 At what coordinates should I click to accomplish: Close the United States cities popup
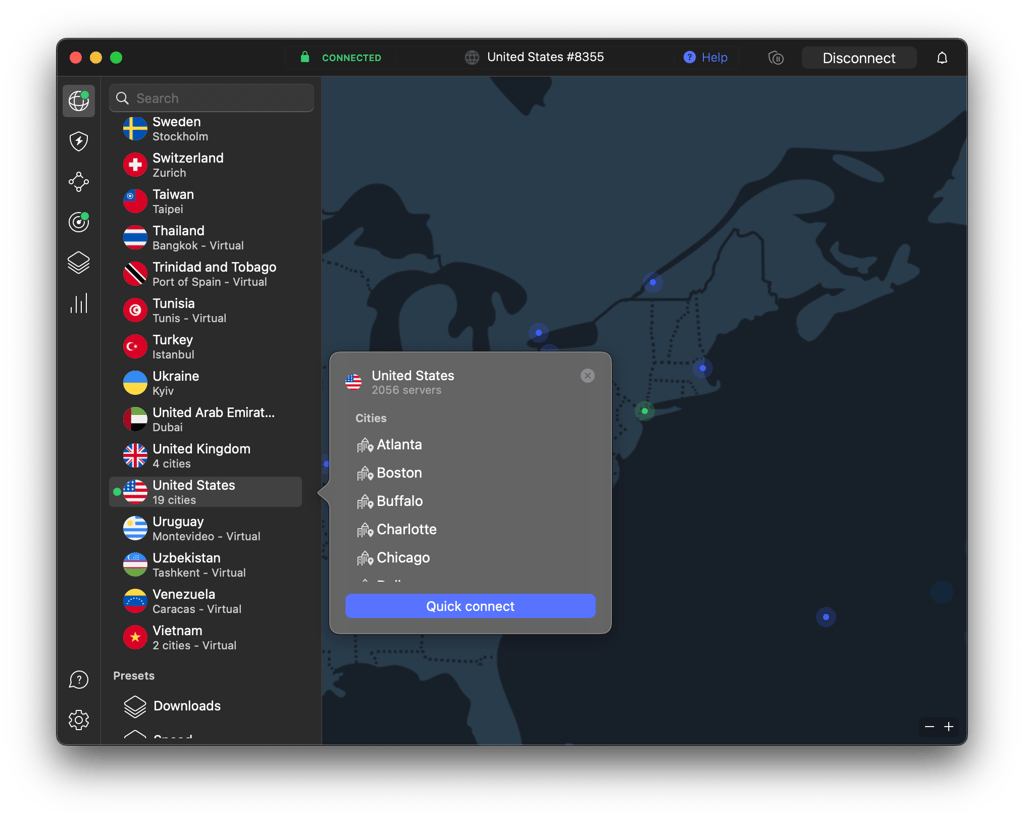[x=588, y=375]
